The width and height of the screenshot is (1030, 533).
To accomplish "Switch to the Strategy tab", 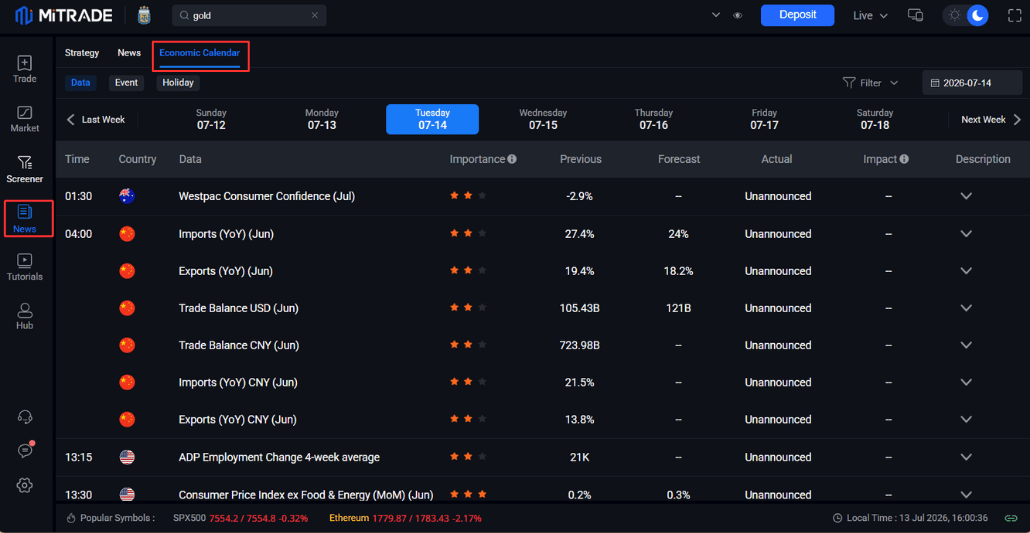I will tap(82, 53).
